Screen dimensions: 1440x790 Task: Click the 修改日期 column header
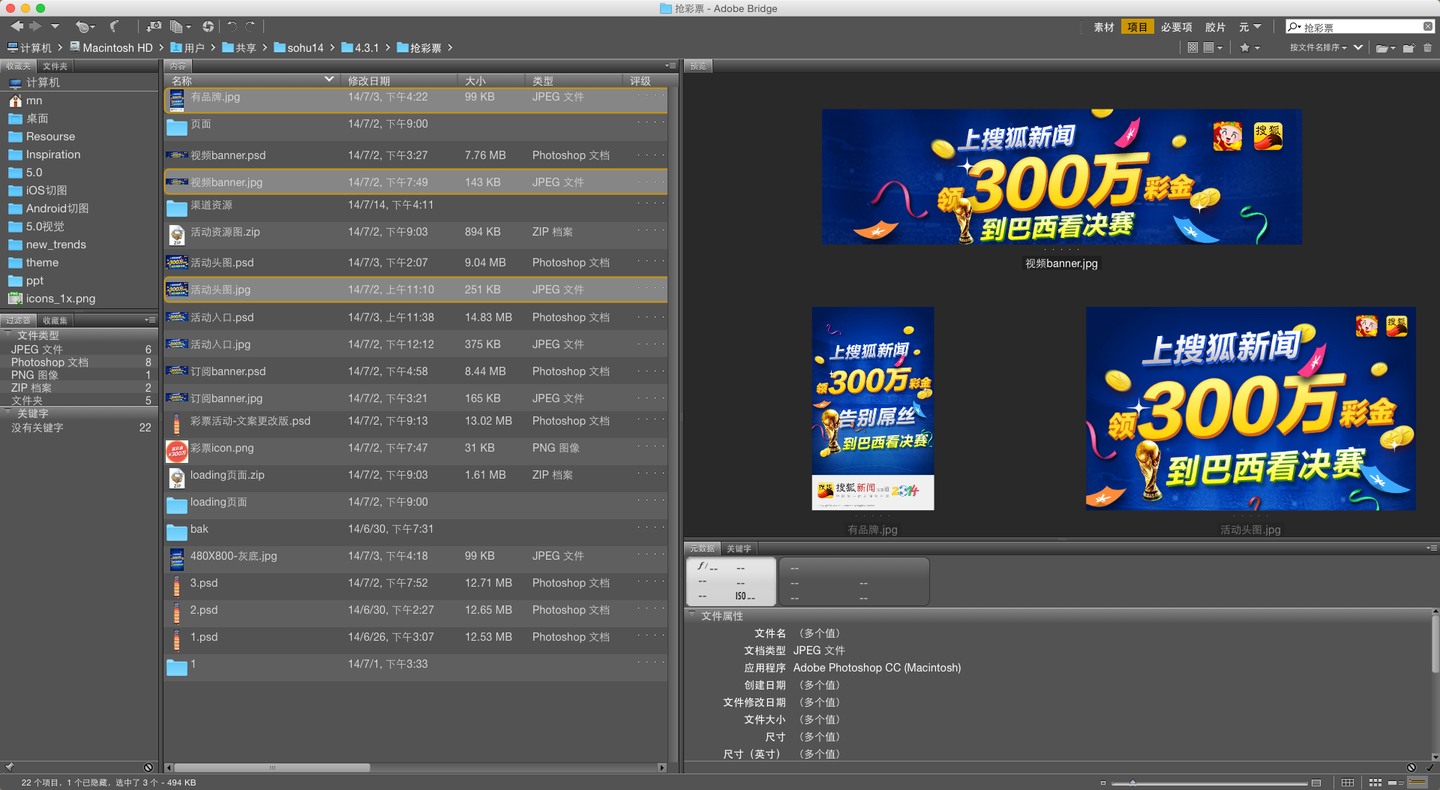369,81
